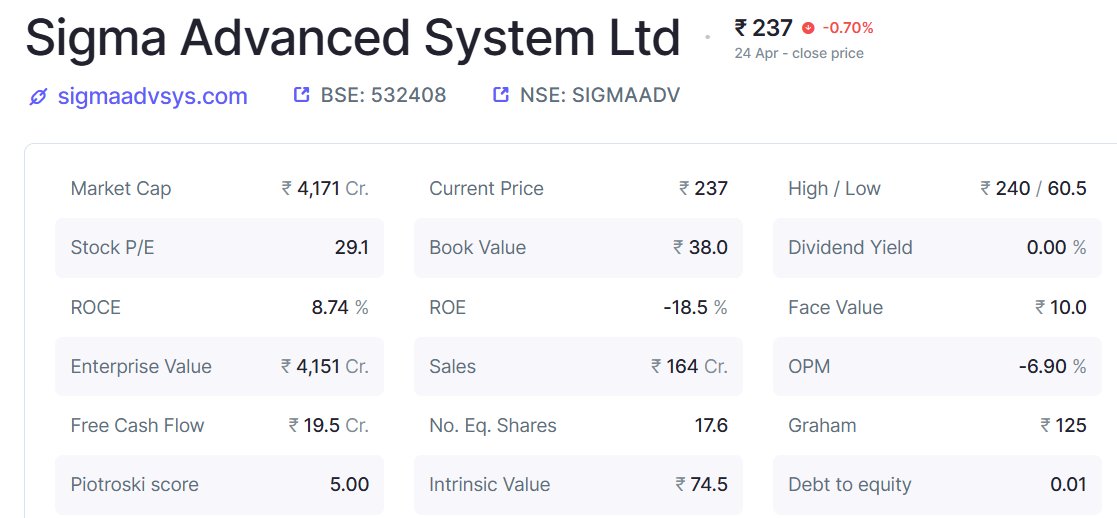Select the Dividend Yield row
This screenshot has height=518, width=1117.
pos(937,248)
